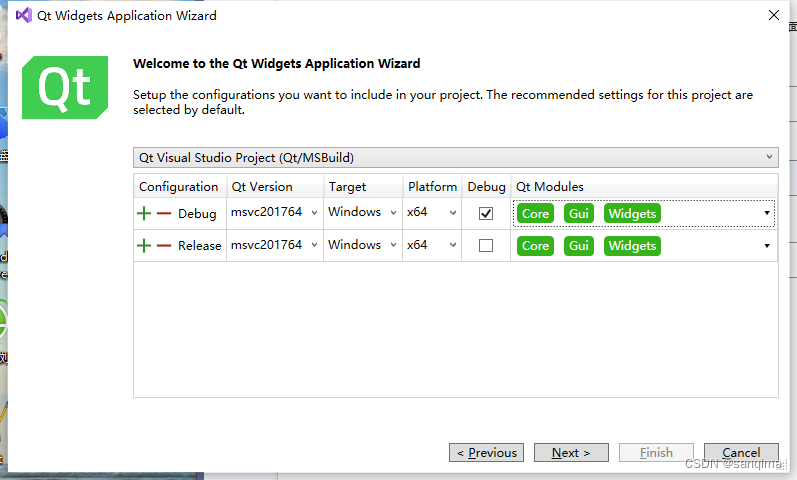Proceed with the Next button

click(571, 453)
